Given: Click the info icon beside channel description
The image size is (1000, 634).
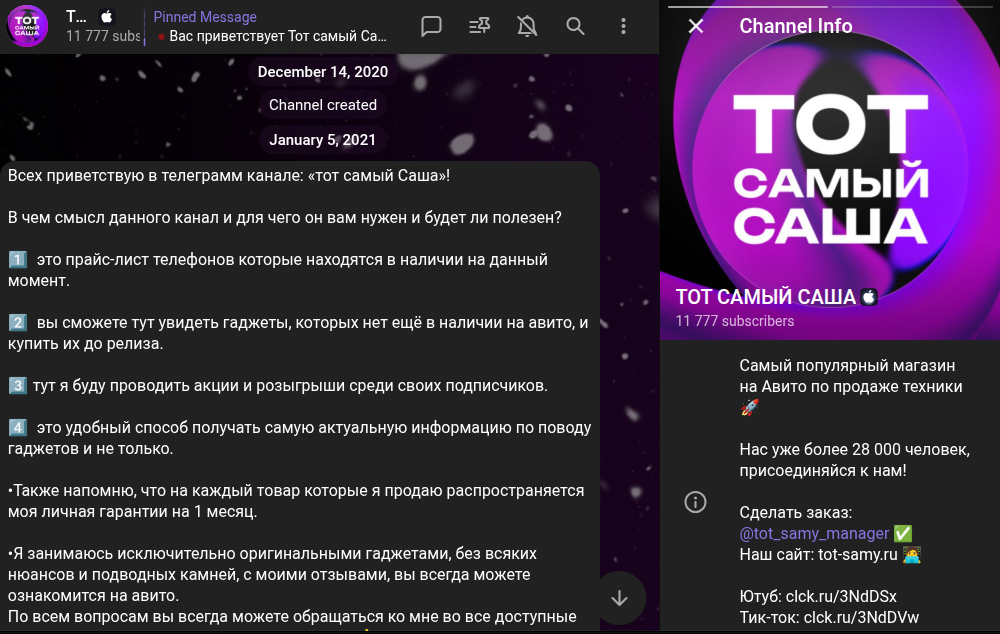Looking at the screenshot, I should coord(695,502).
